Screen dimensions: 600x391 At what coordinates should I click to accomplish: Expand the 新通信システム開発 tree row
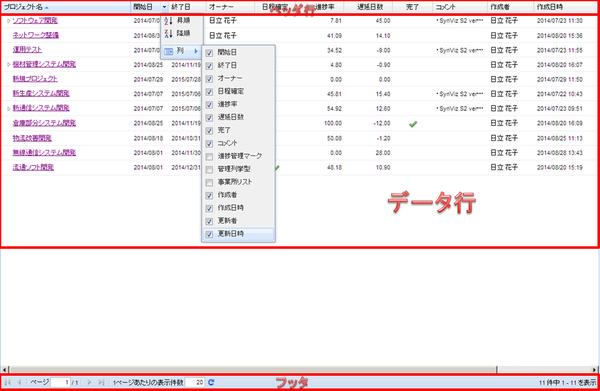8,109
